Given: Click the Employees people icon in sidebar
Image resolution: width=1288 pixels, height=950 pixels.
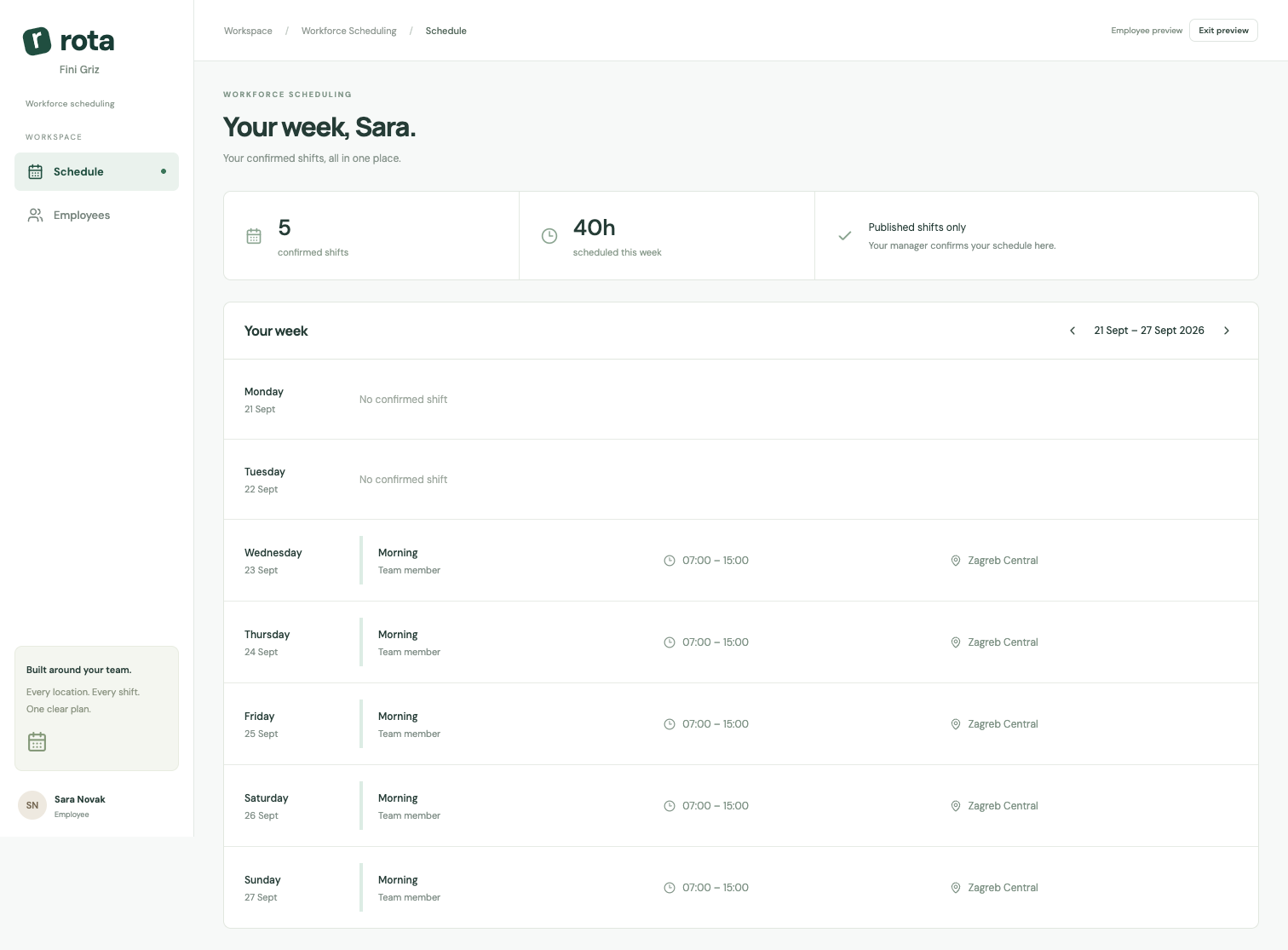Looking at the screenshot, I should pos(35,216).
